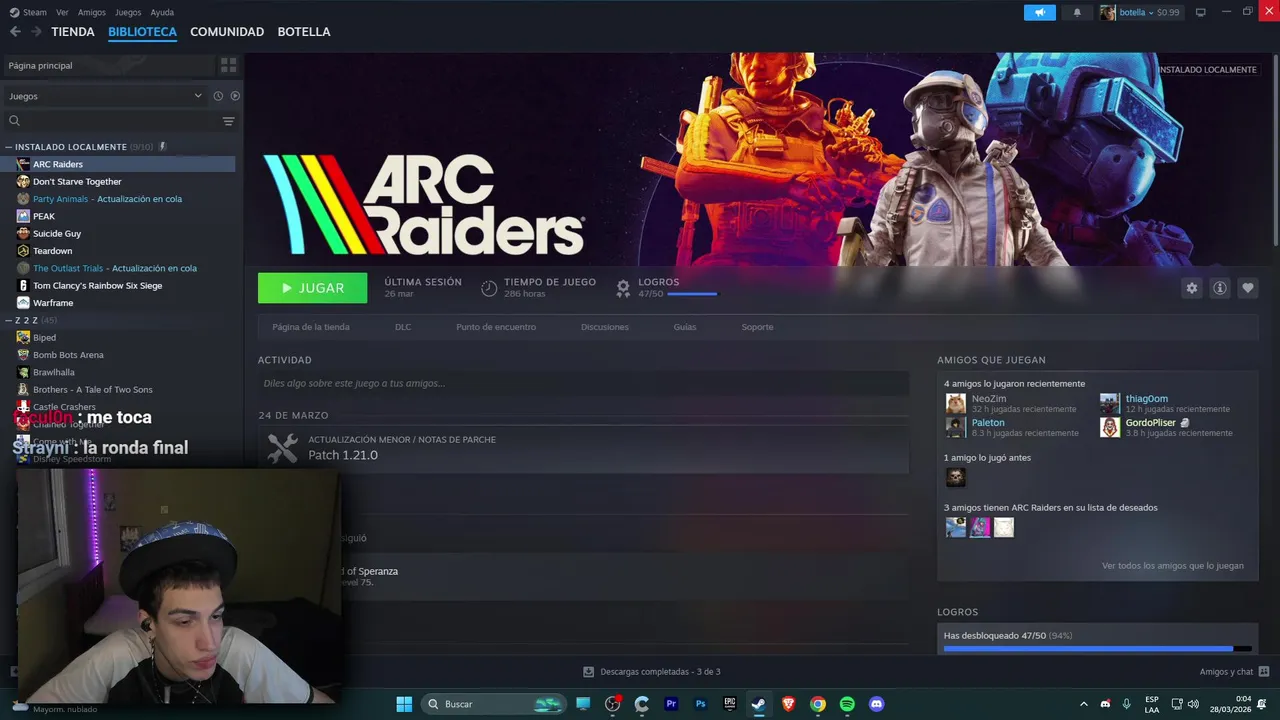Screen dimensions: 1280x720
Task: Open the Amigos menu
Action: click(92, 12)
